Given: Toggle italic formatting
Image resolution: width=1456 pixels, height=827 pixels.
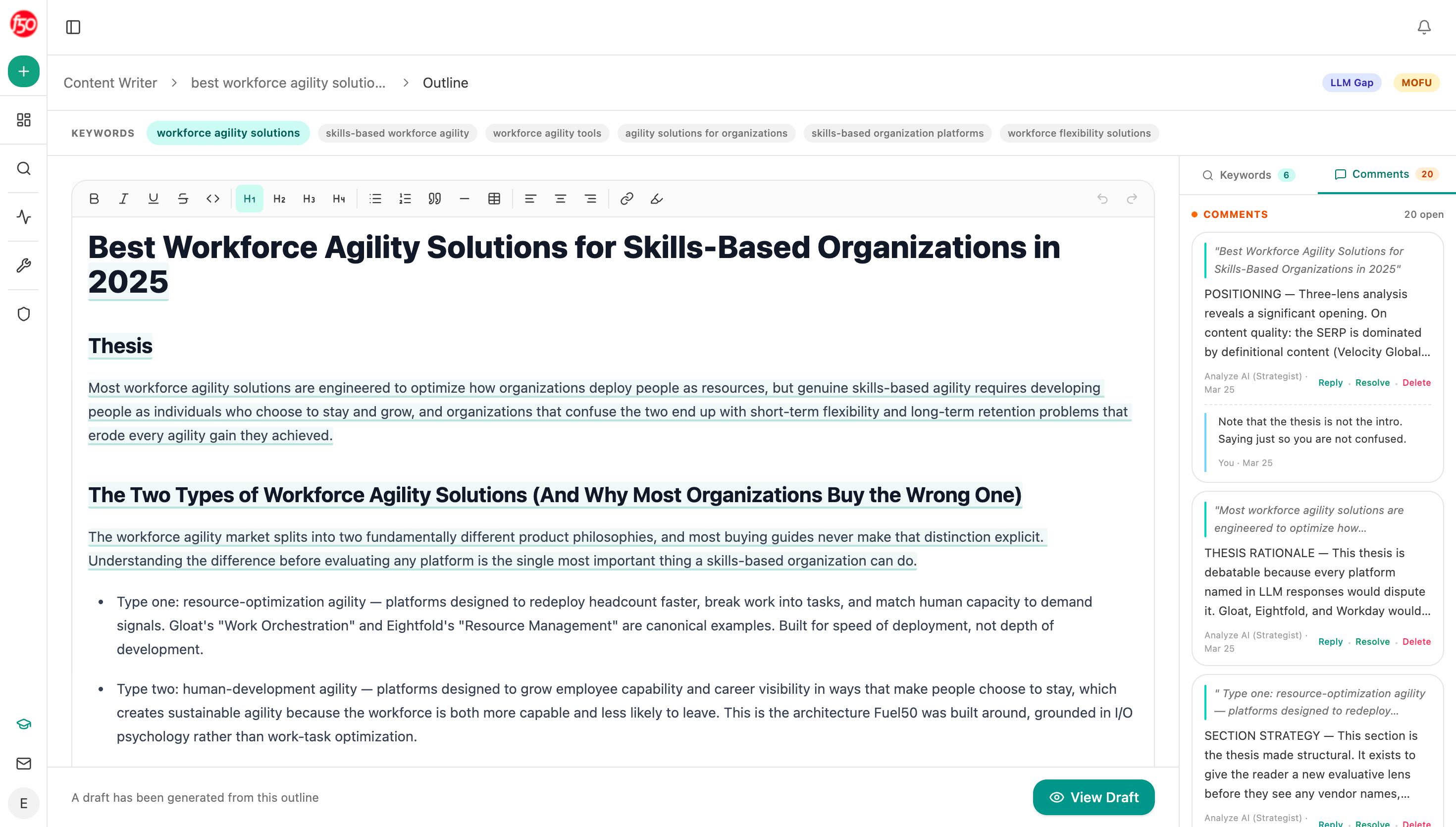Looking at the screenshot, I should point(124,199).
